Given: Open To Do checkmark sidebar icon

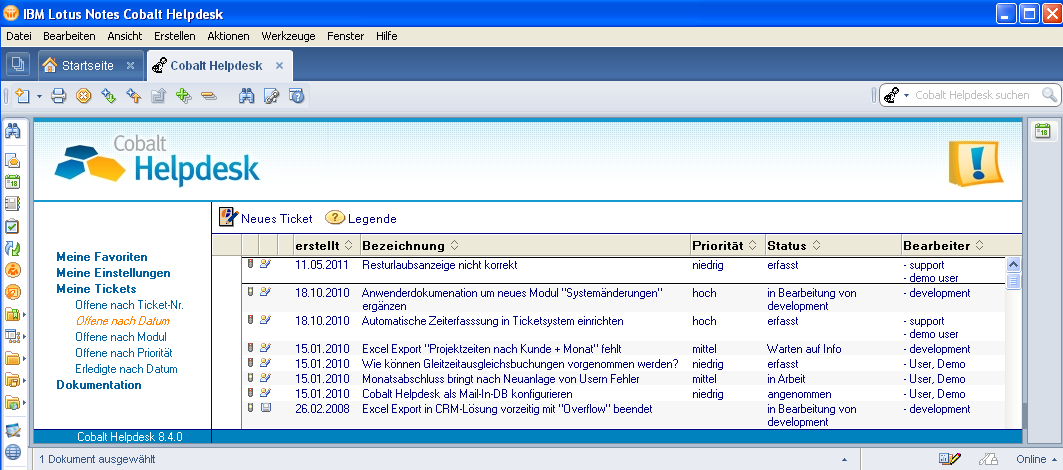Looking at the screenshot, I should (13, 227).
